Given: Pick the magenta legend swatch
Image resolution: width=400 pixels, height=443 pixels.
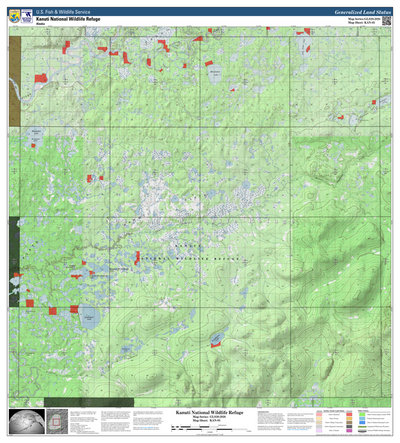Looking at the screenshot, I should 349,430.
